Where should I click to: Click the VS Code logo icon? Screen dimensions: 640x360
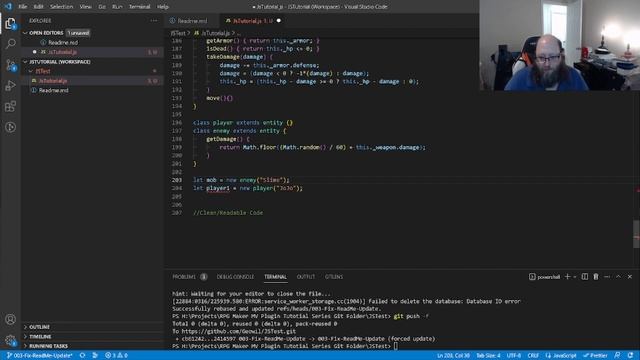click(x=8, y=7)
